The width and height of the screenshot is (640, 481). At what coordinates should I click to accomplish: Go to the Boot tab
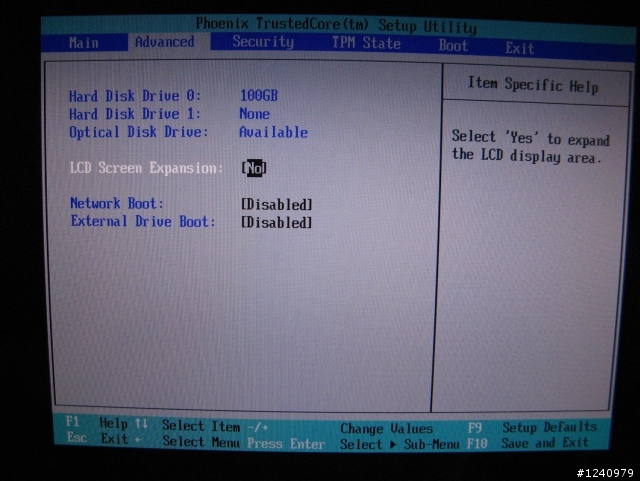453,45
